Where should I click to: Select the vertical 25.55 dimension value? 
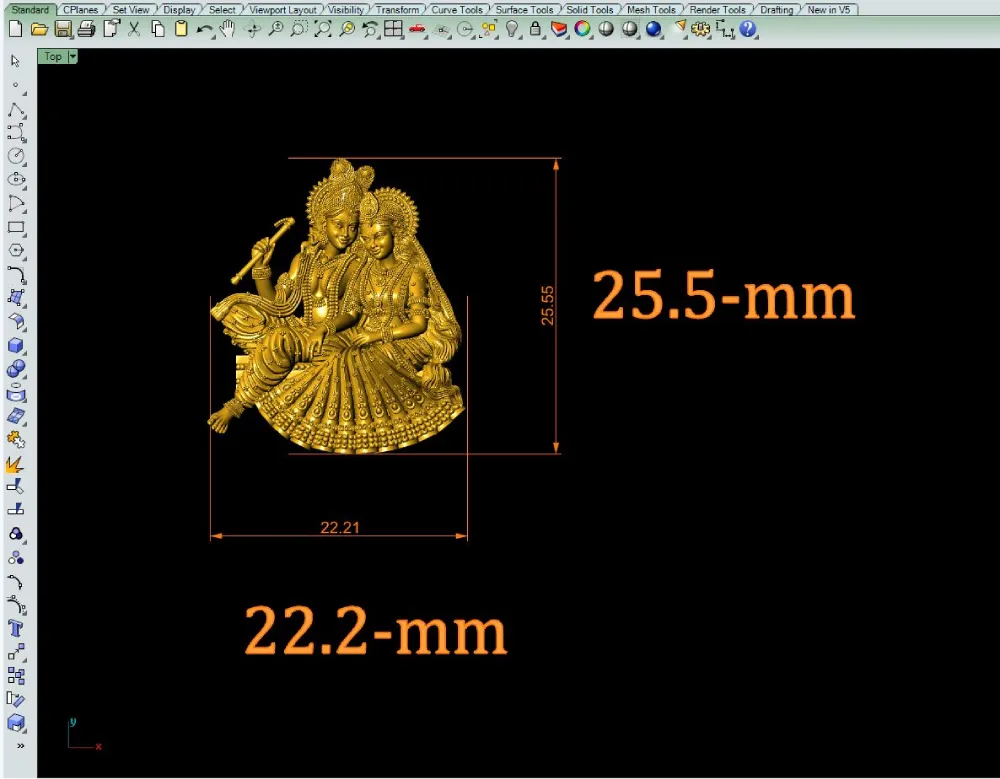(547, 306)
